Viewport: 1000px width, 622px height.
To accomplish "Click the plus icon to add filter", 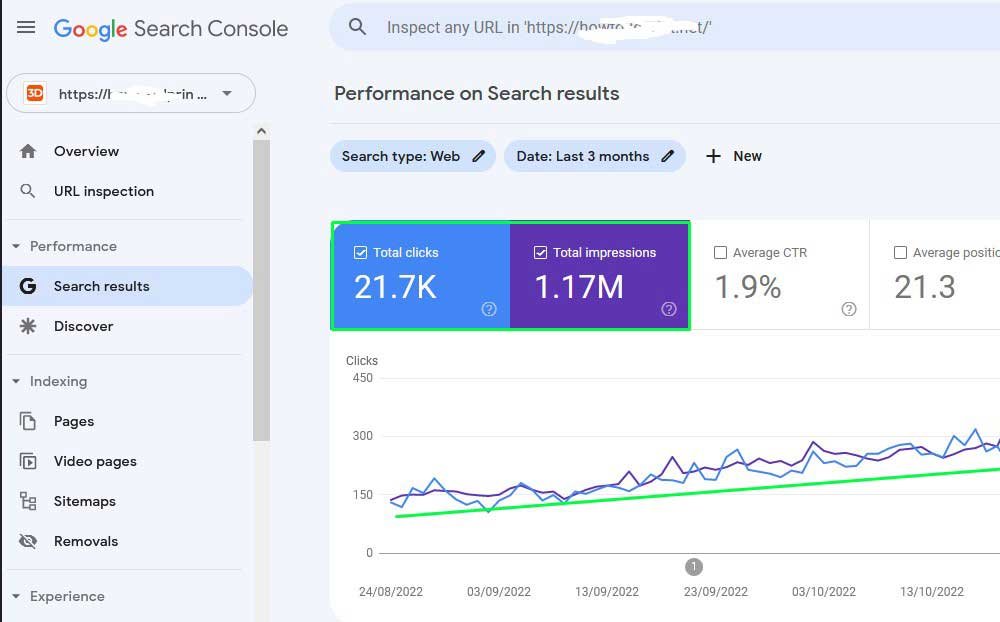I will (x=713, y=156).
